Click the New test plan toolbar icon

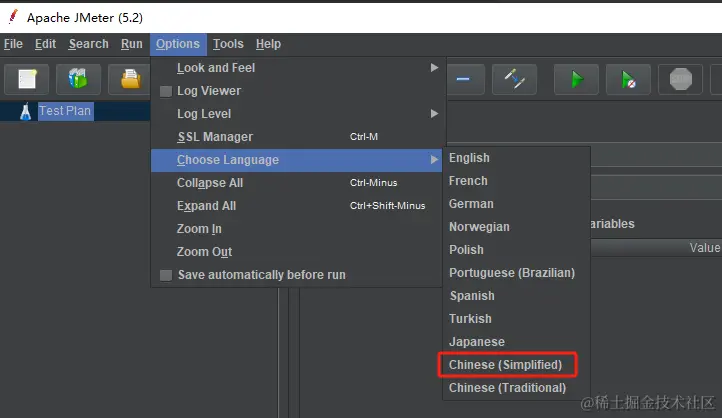pos(27,79)
